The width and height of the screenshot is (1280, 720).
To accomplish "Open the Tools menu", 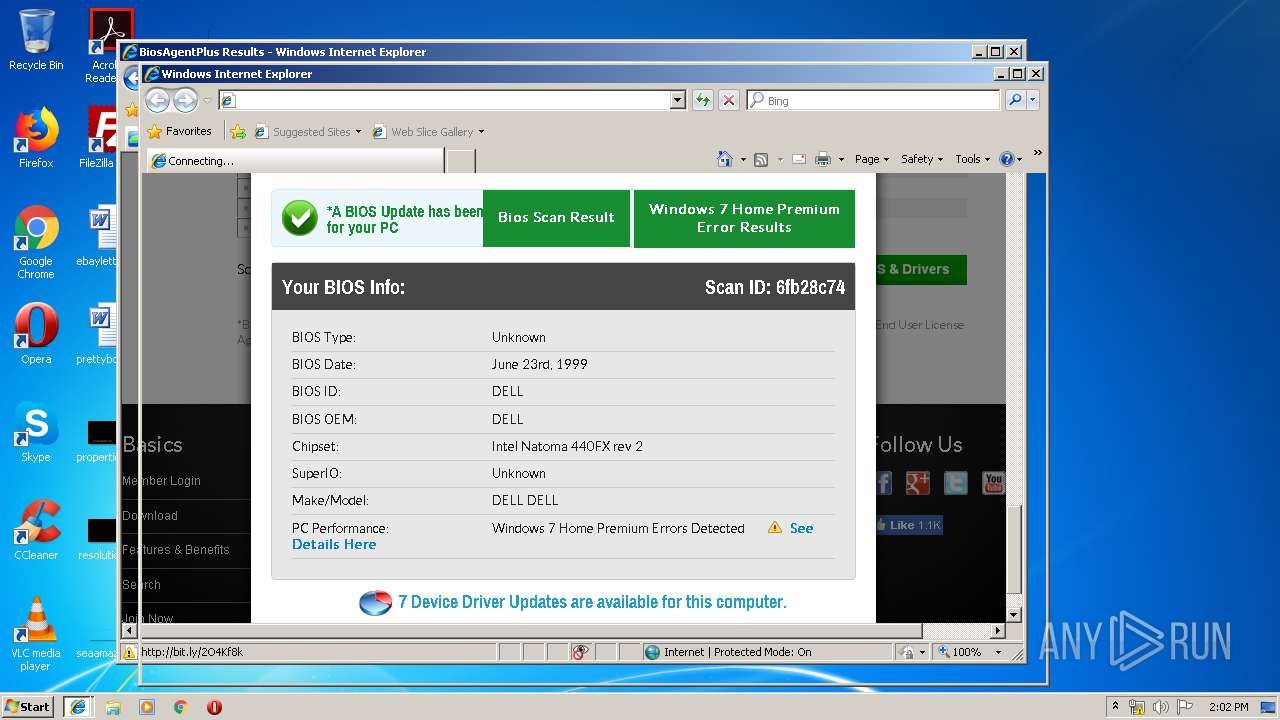I will 972,159.
